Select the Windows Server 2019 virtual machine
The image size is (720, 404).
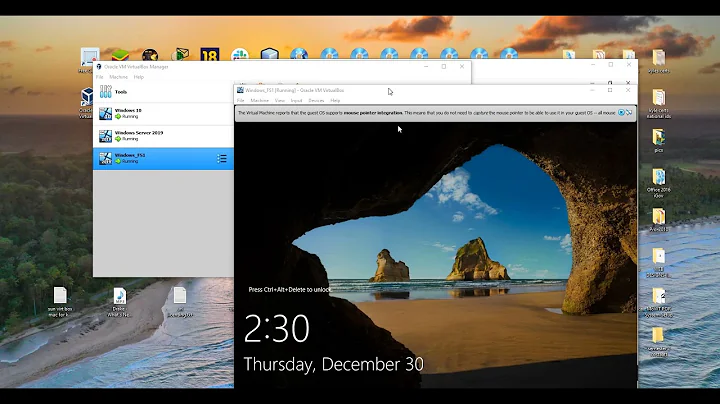163,136
